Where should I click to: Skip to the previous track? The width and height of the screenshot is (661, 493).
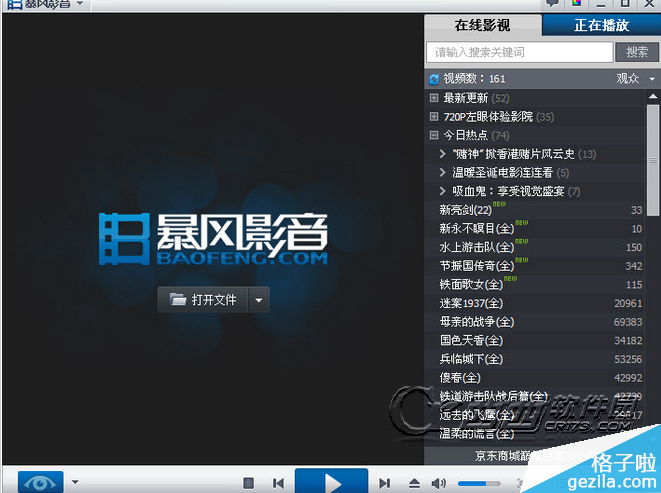click(278, 483)
